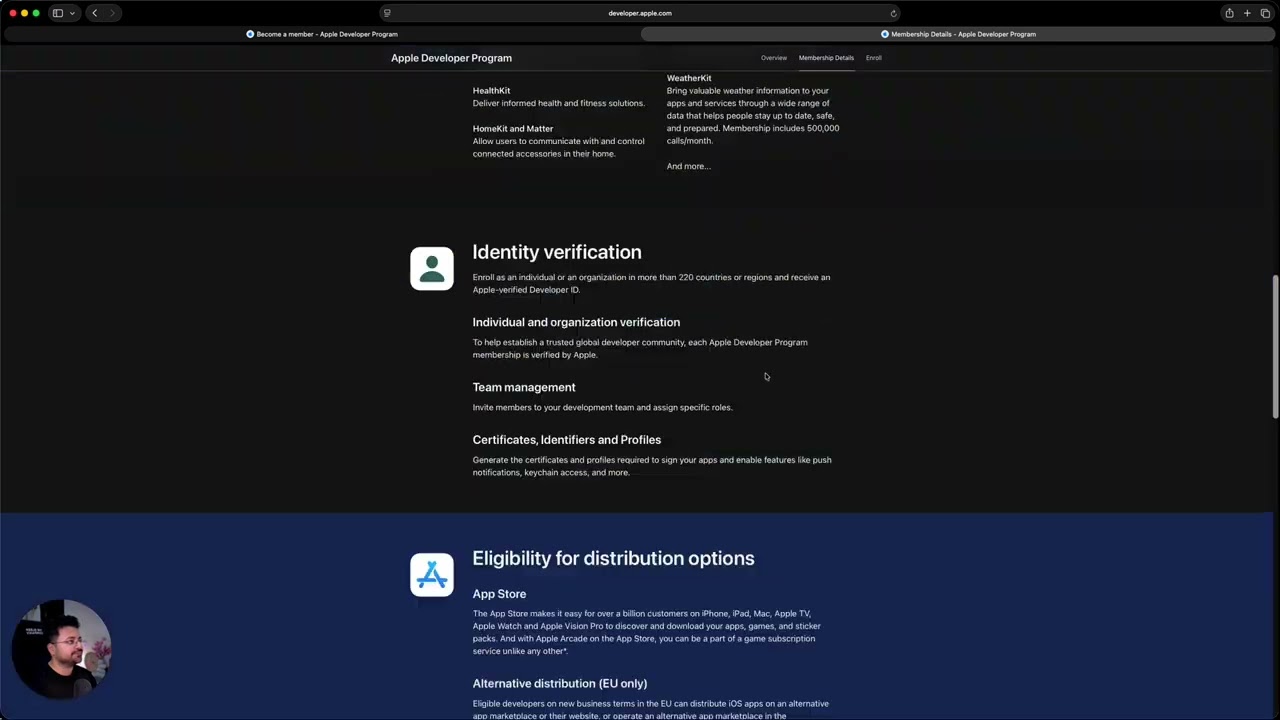Click the App Store icon

click(432, 575)
